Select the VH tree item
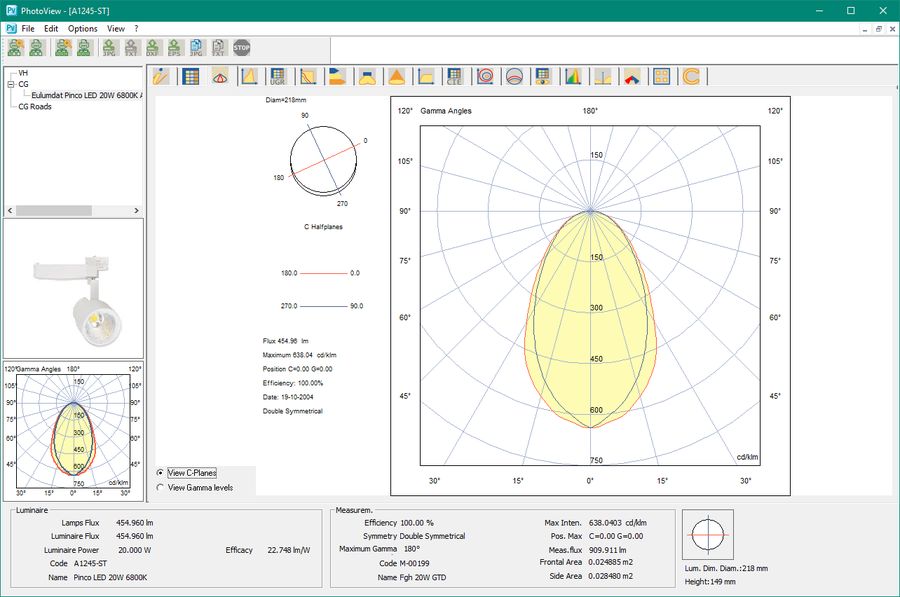The image size is (900, 597). pos(23,73)
